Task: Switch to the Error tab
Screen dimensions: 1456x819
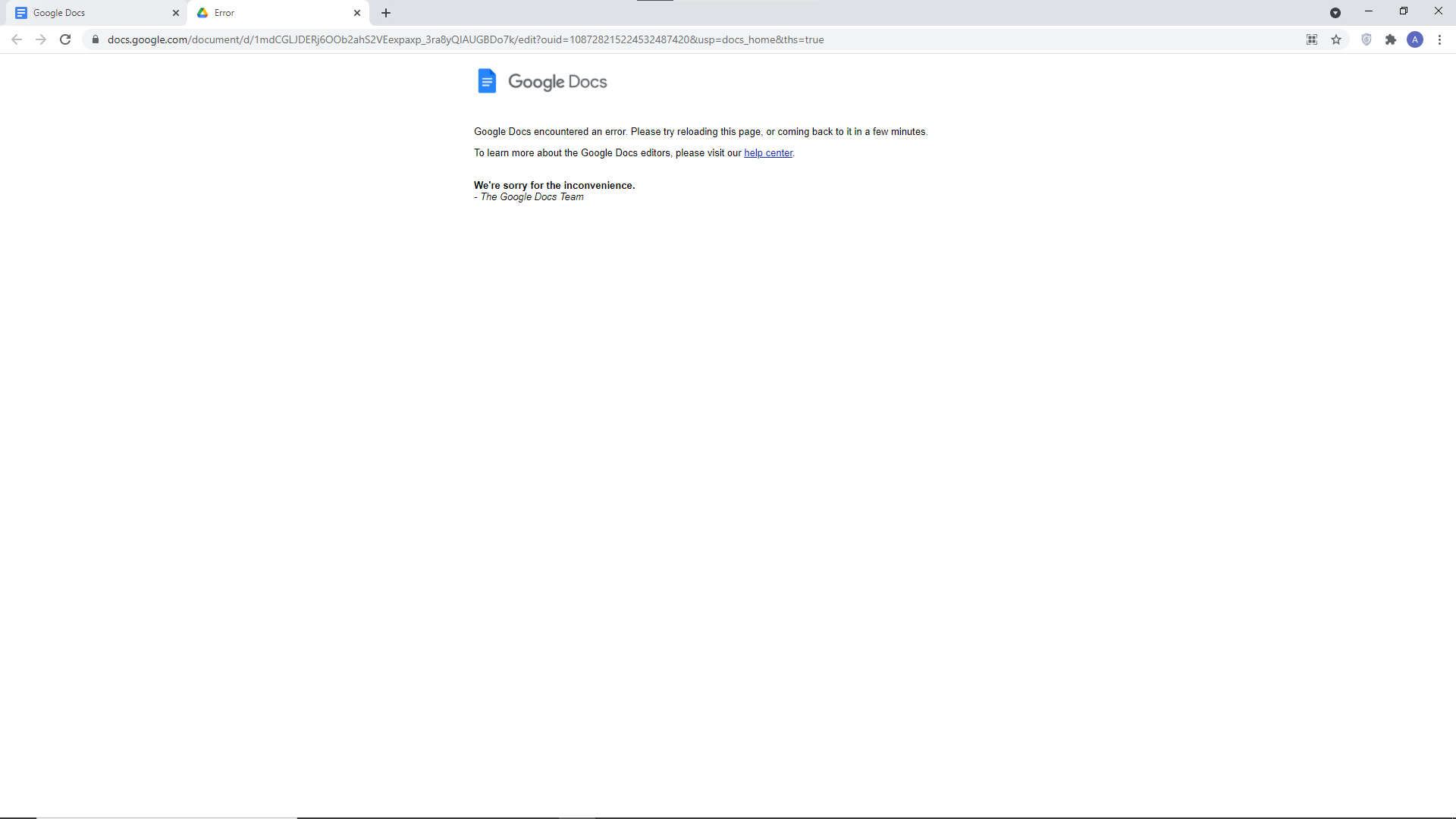Action: [x=277, y=13]
